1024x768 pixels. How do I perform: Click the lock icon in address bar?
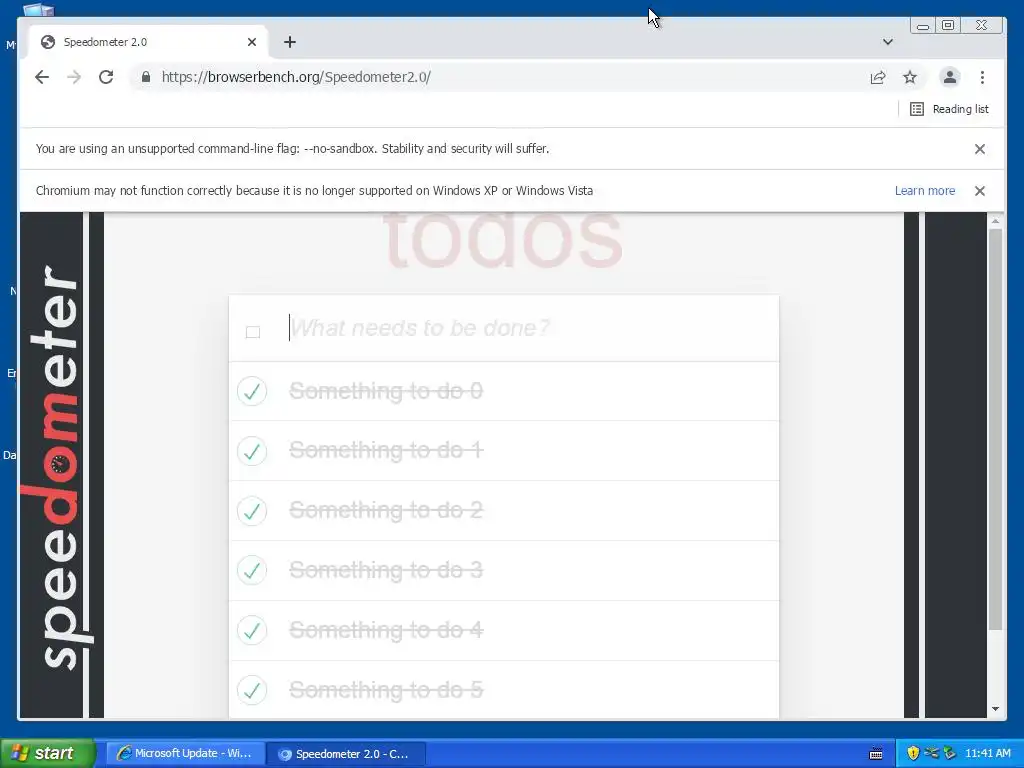point(146,77)
